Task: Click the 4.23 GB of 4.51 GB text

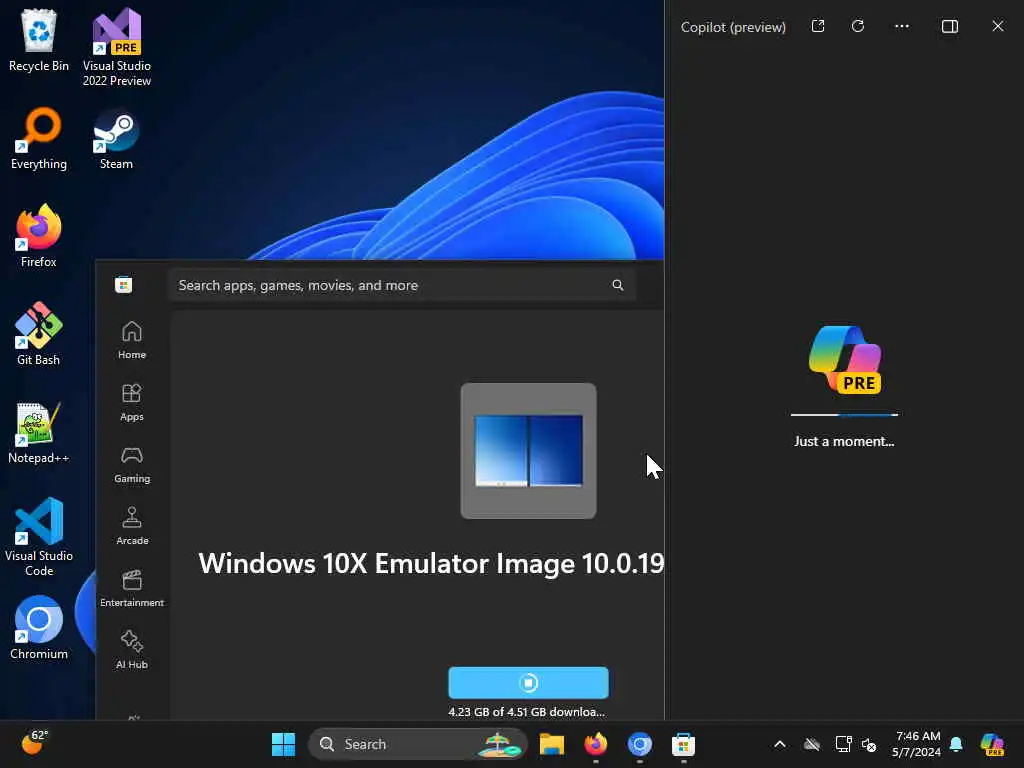Action: coord(526,712)
